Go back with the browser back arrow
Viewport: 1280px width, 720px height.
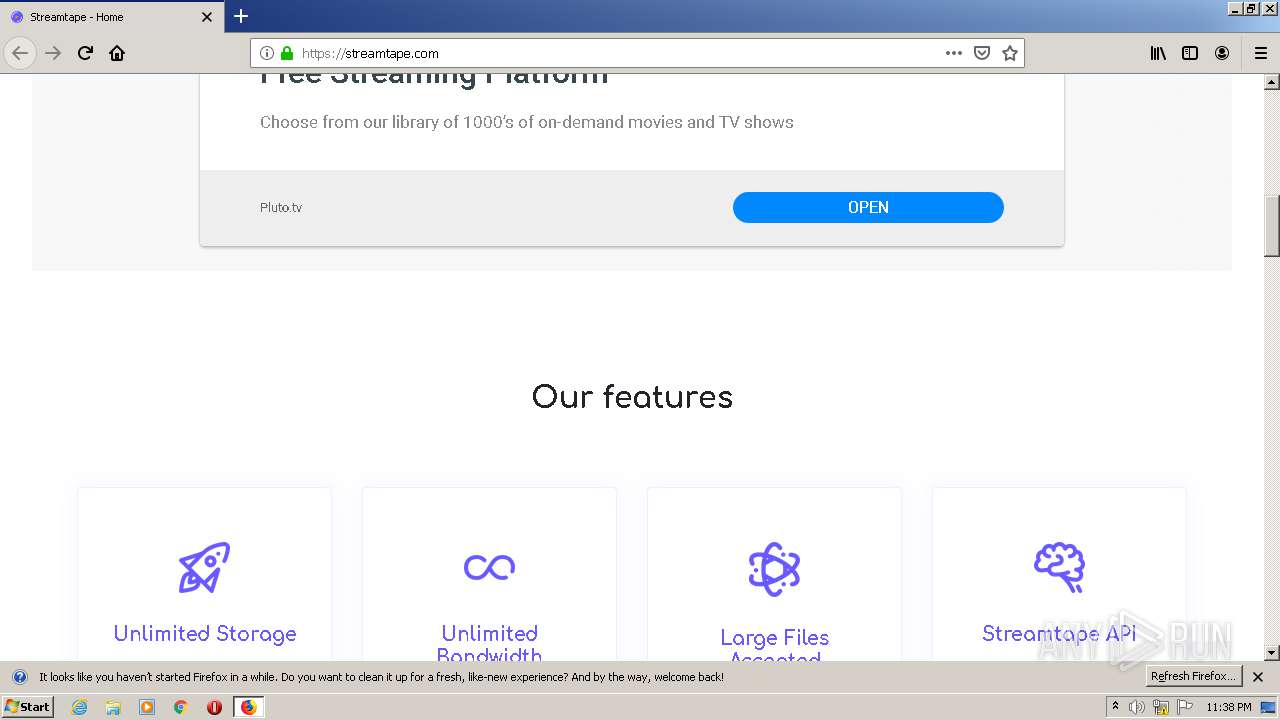tap(20, 53)
